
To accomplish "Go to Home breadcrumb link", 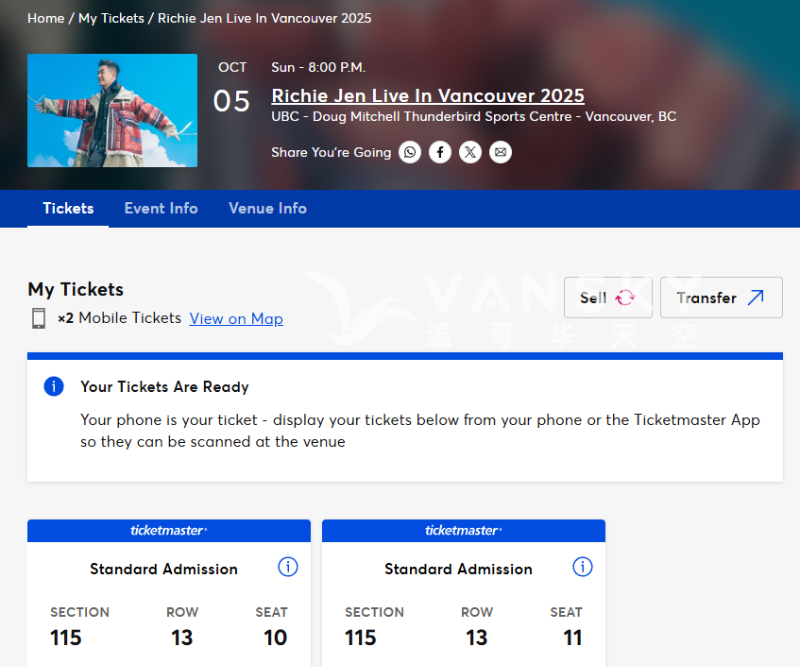I will coord(46,18).
